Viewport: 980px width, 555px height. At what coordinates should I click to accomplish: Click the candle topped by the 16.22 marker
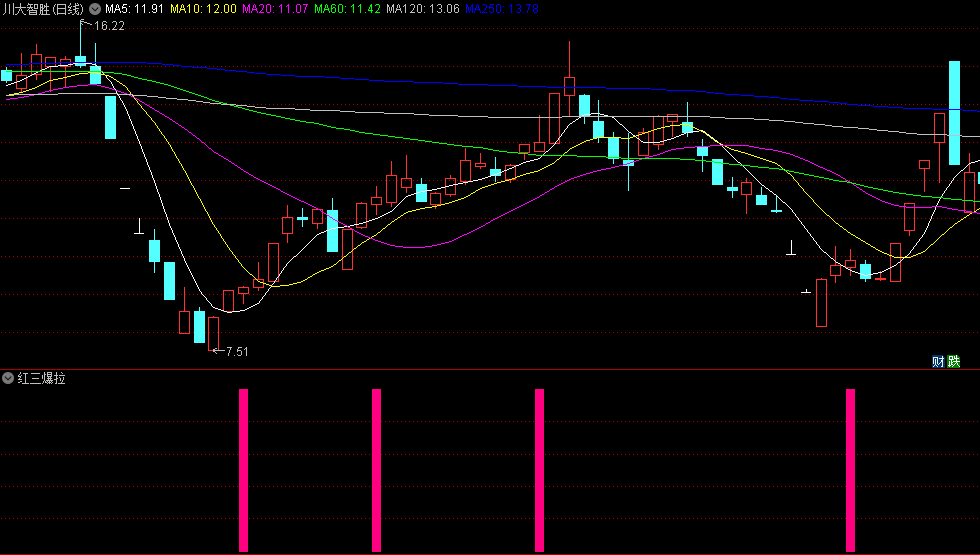click(x=81, y=44)
